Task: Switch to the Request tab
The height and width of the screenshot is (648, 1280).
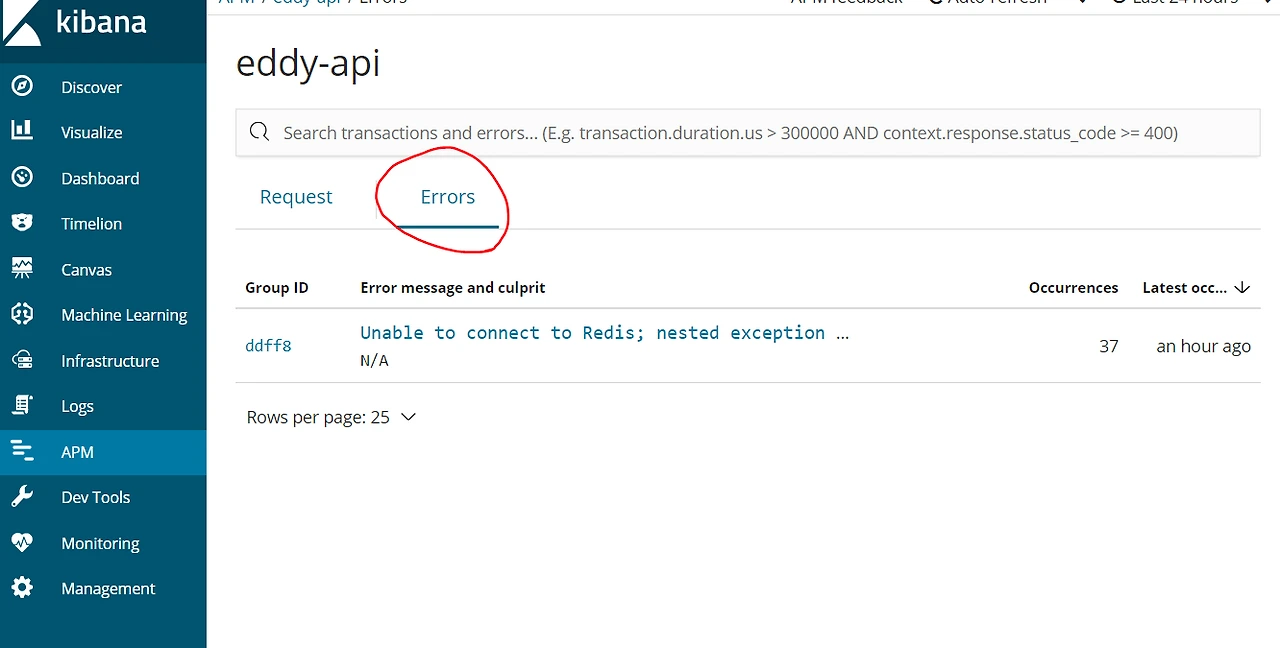Action: pos(296,197)
